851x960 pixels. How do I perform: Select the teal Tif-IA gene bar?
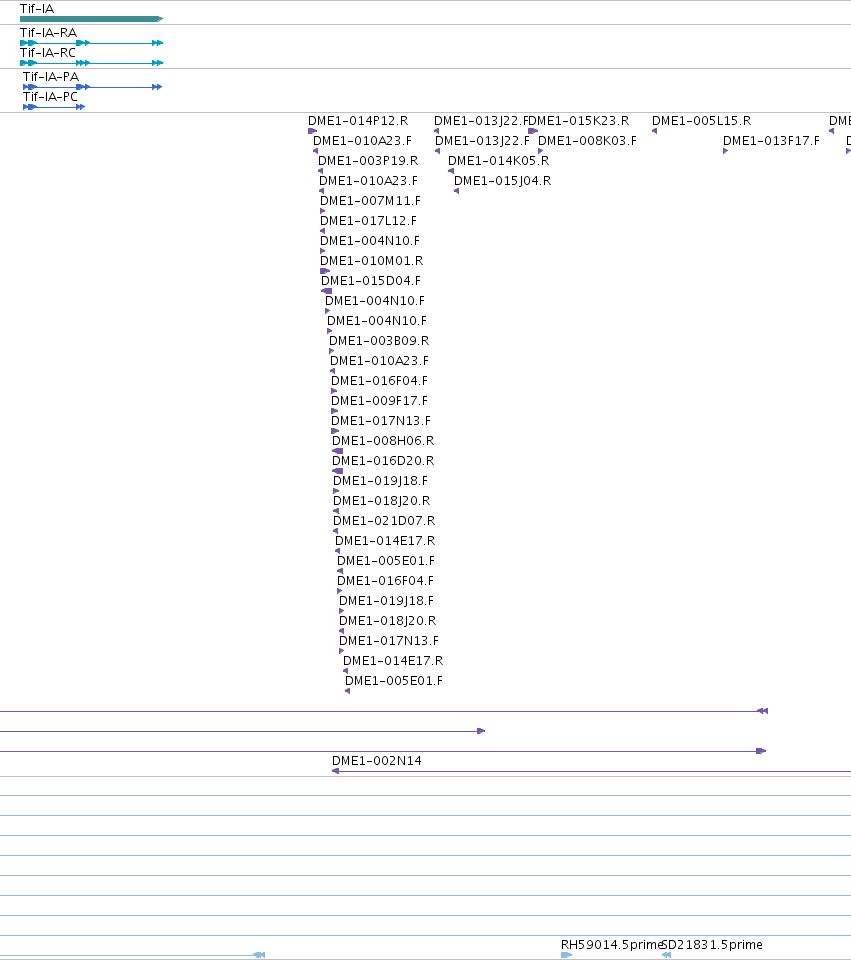pos(91,19)
